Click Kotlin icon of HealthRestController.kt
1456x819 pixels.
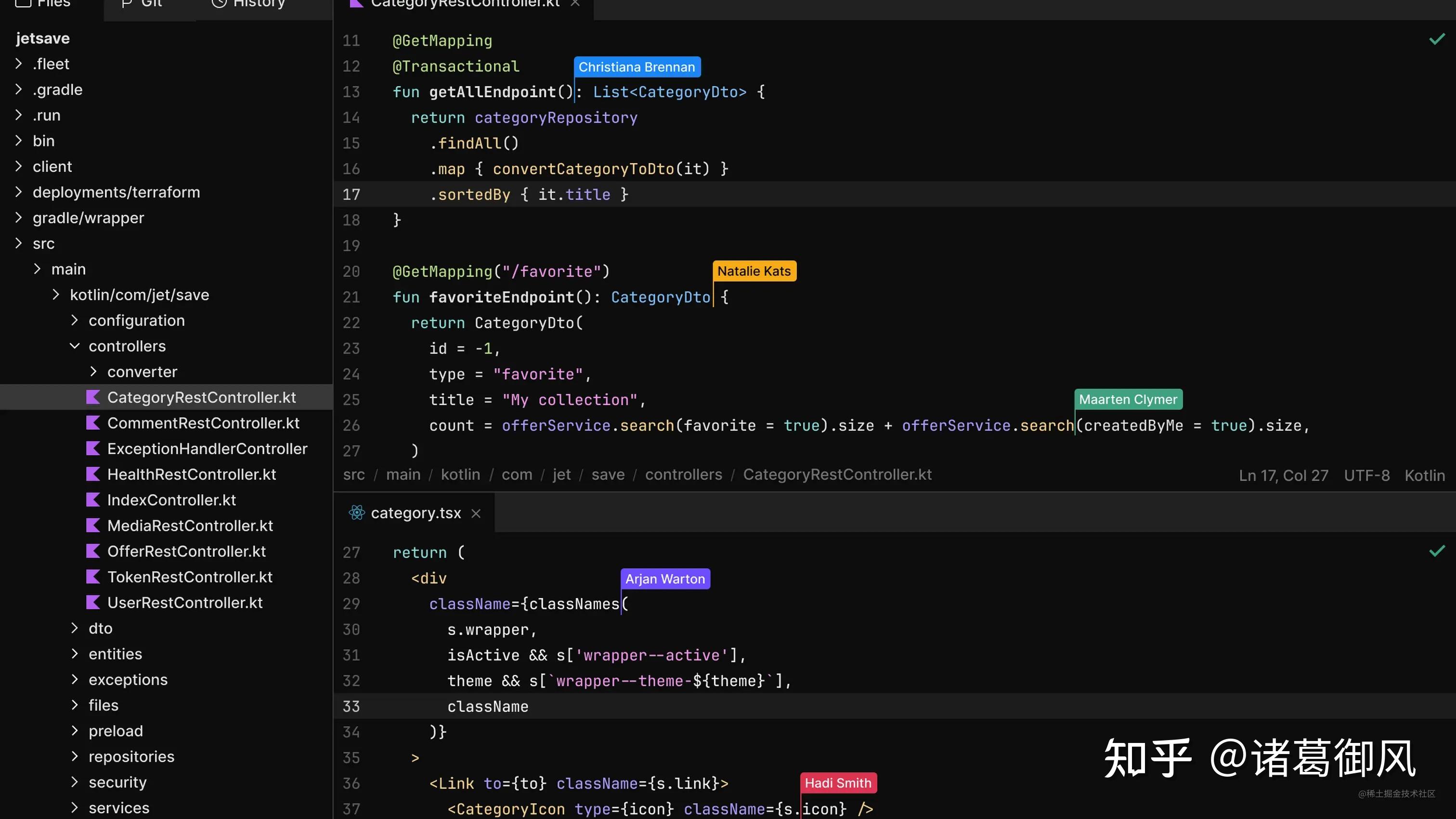point(93,474)
